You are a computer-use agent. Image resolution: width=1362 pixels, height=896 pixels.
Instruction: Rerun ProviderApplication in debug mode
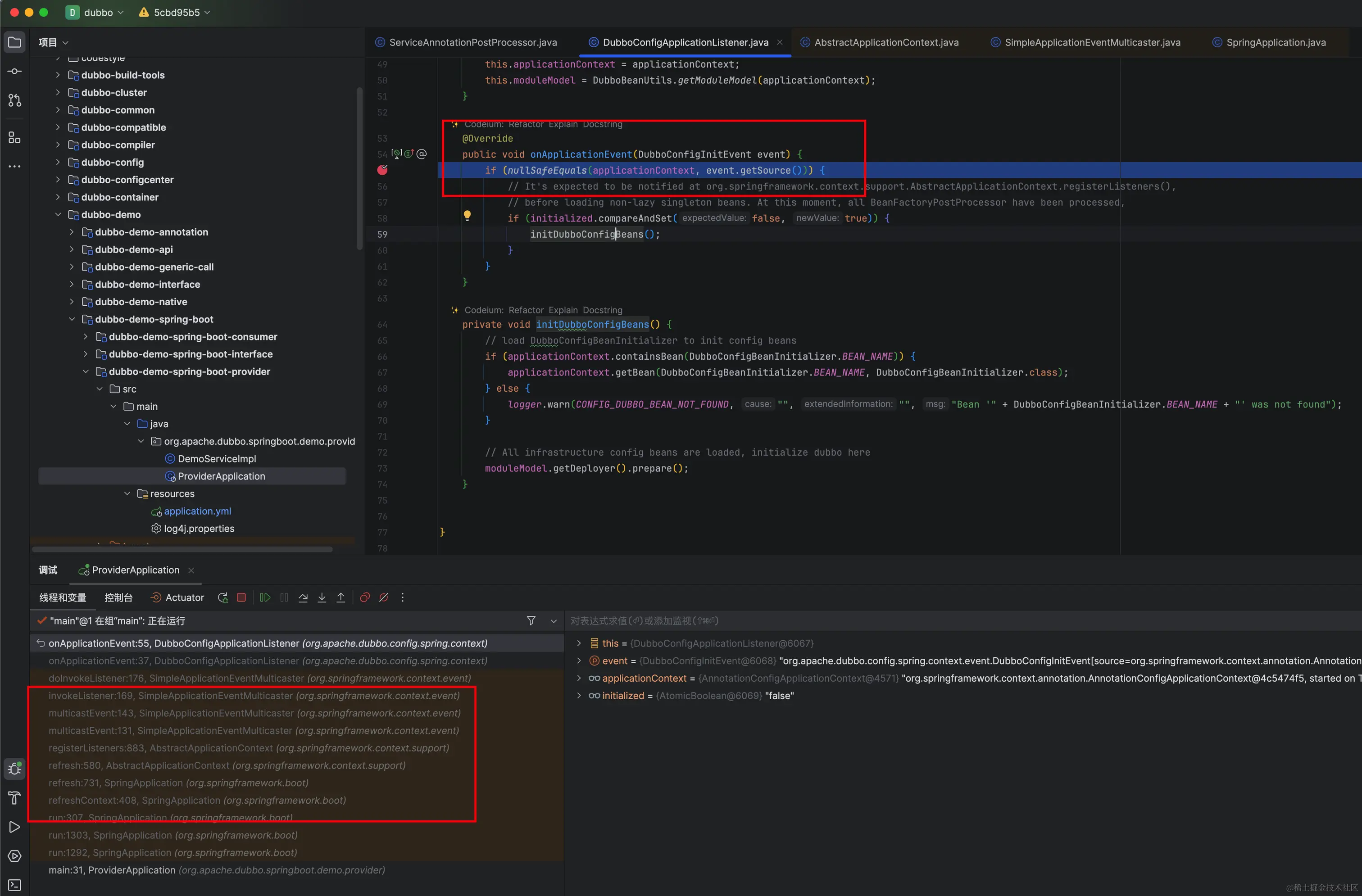coord(222,597)
